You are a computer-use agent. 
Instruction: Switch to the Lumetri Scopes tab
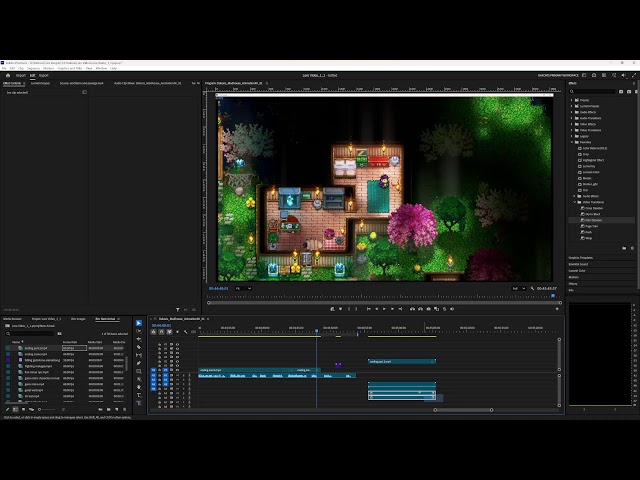point(40,83)
